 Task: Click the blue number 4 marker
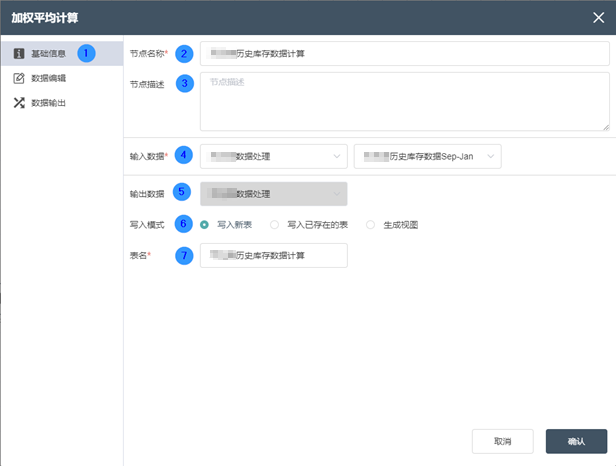click(183, 155)
